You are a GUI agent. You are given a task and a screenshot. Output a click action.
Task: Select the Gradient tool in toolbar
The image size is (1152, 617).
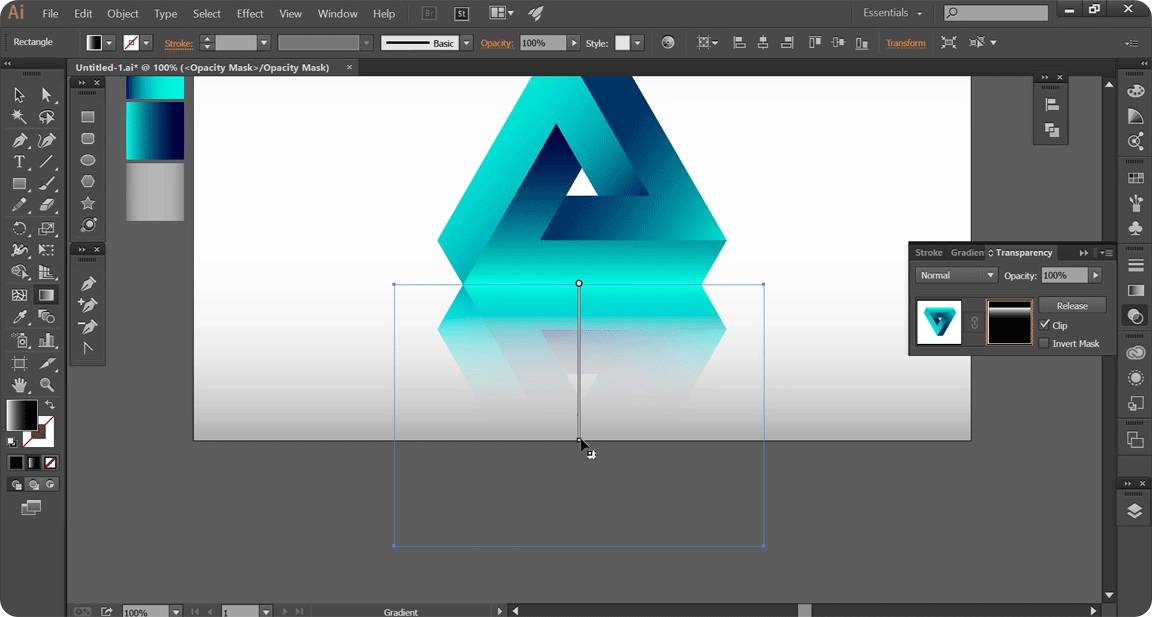(46, 295)
